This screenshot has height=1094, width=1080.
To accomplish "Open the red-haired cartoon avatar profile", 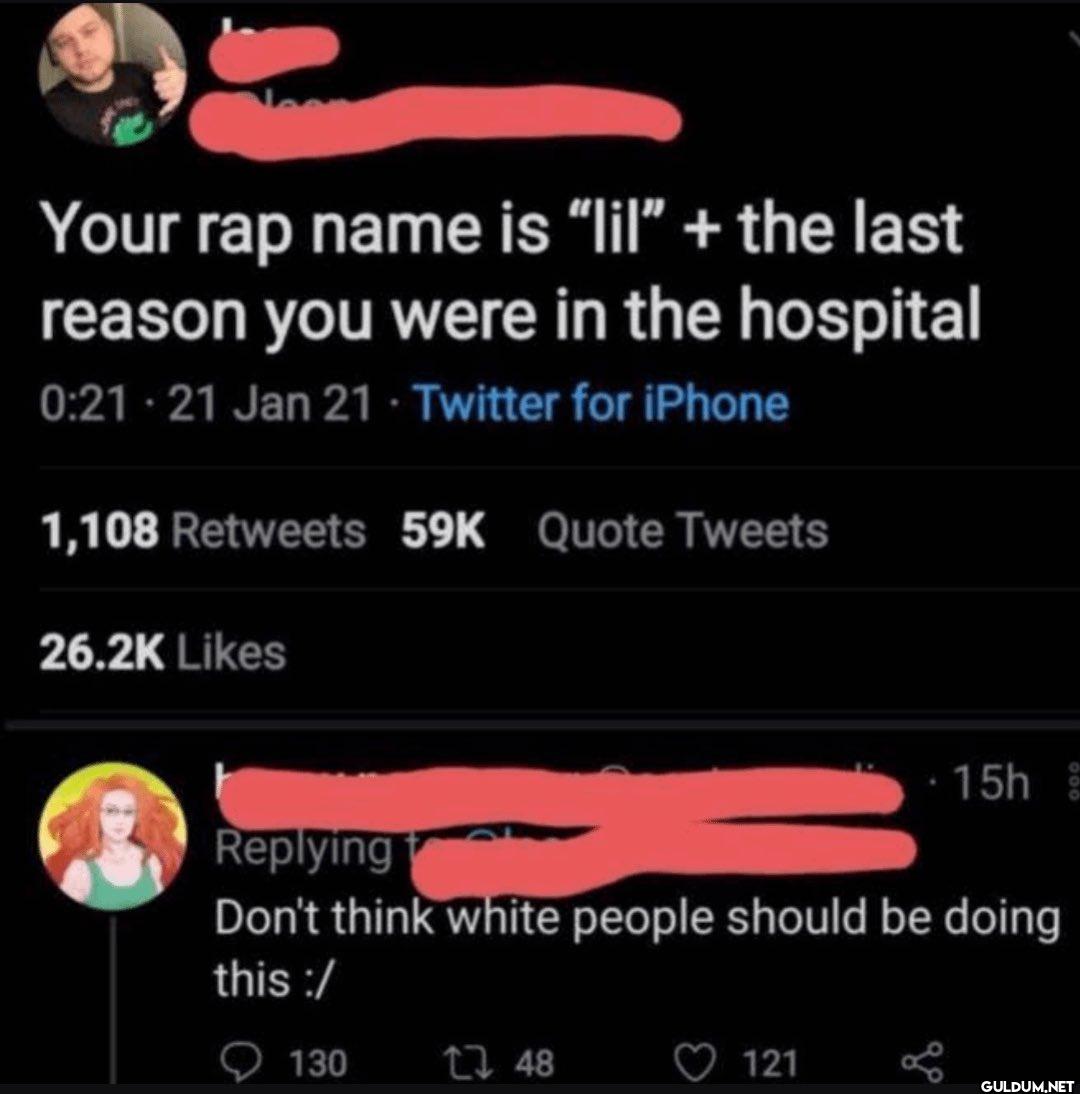I will tap(112, 835).
